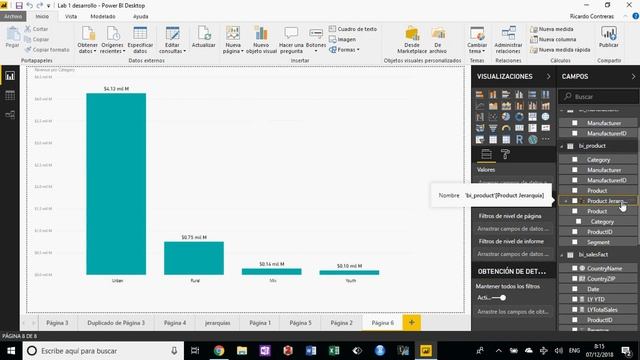
Task: Click Copiar formato button
Action: click(x=47, y=49)
